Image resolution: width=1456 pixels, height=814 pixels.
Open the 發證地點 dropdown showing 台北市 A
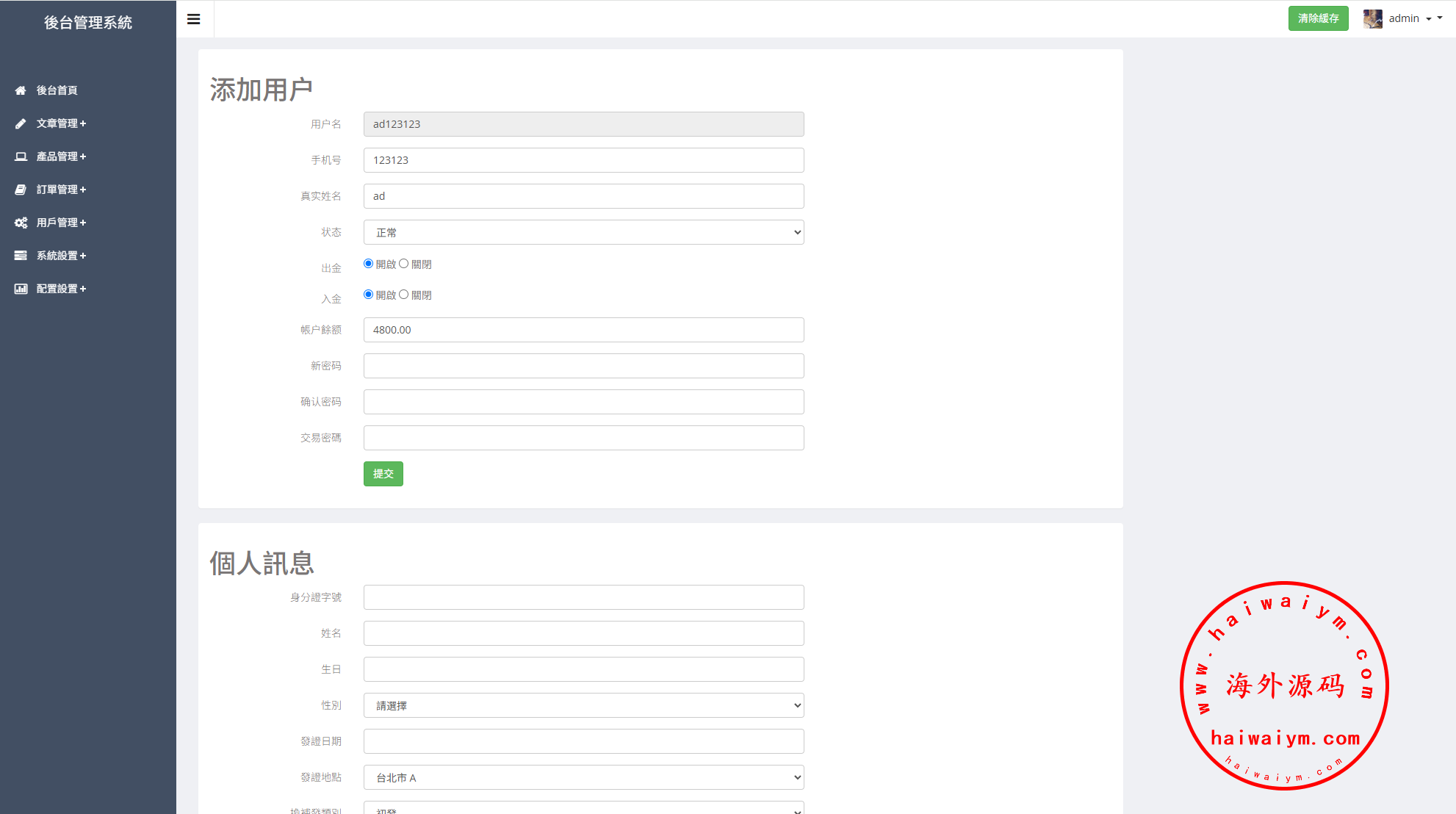coord(583,777)
